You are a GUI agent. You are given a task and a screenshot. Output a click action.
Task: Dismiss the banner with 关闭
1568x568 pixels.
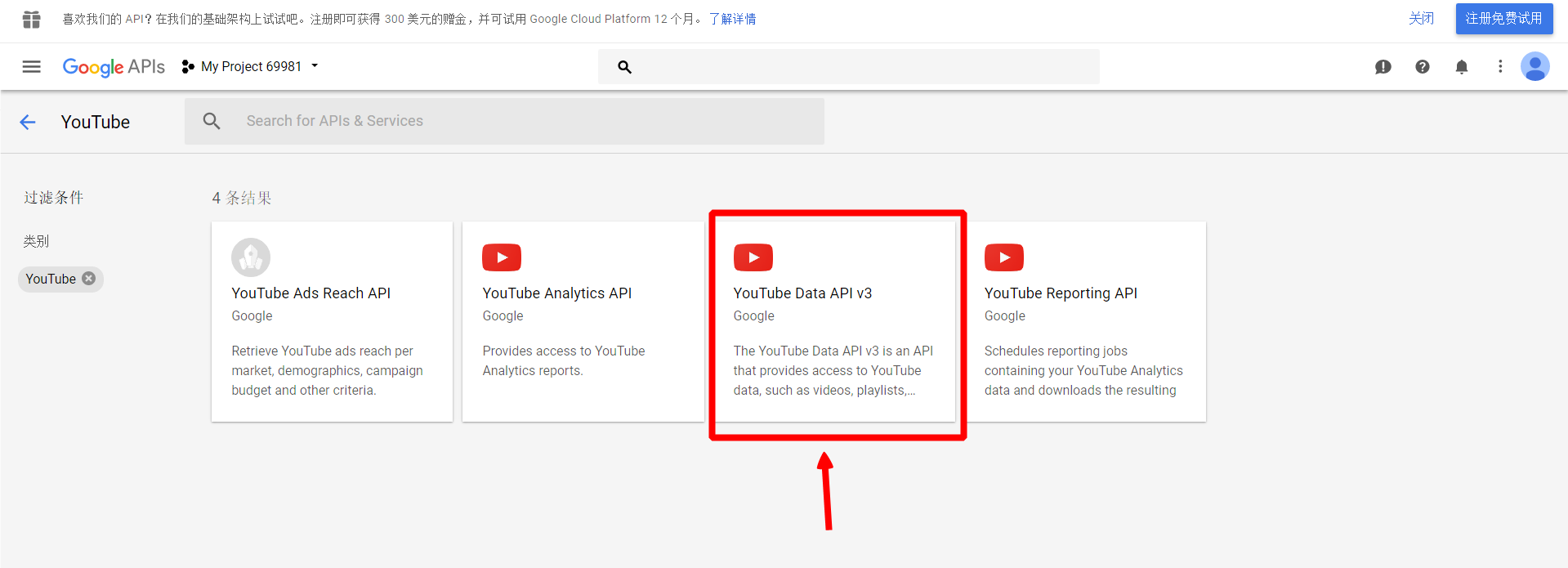(1421, 18)
